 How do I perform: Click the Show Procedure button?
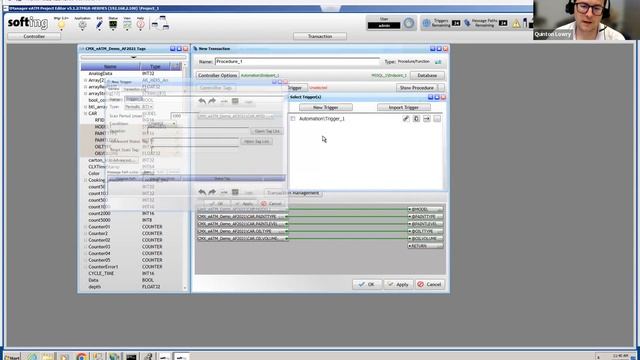pyautogui.click(x=417, y=88)
